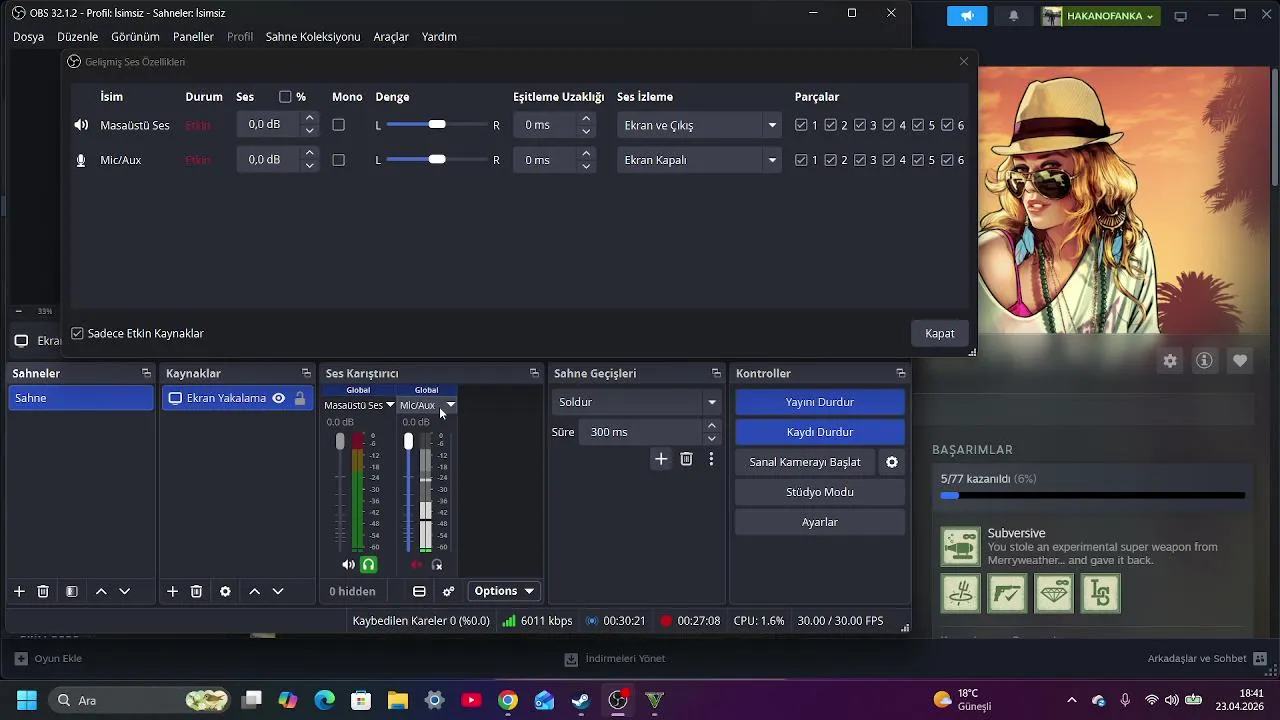Undock the Kontroller panel float icon
Viewport: 1280px width, 720px height.
[901, 373]
